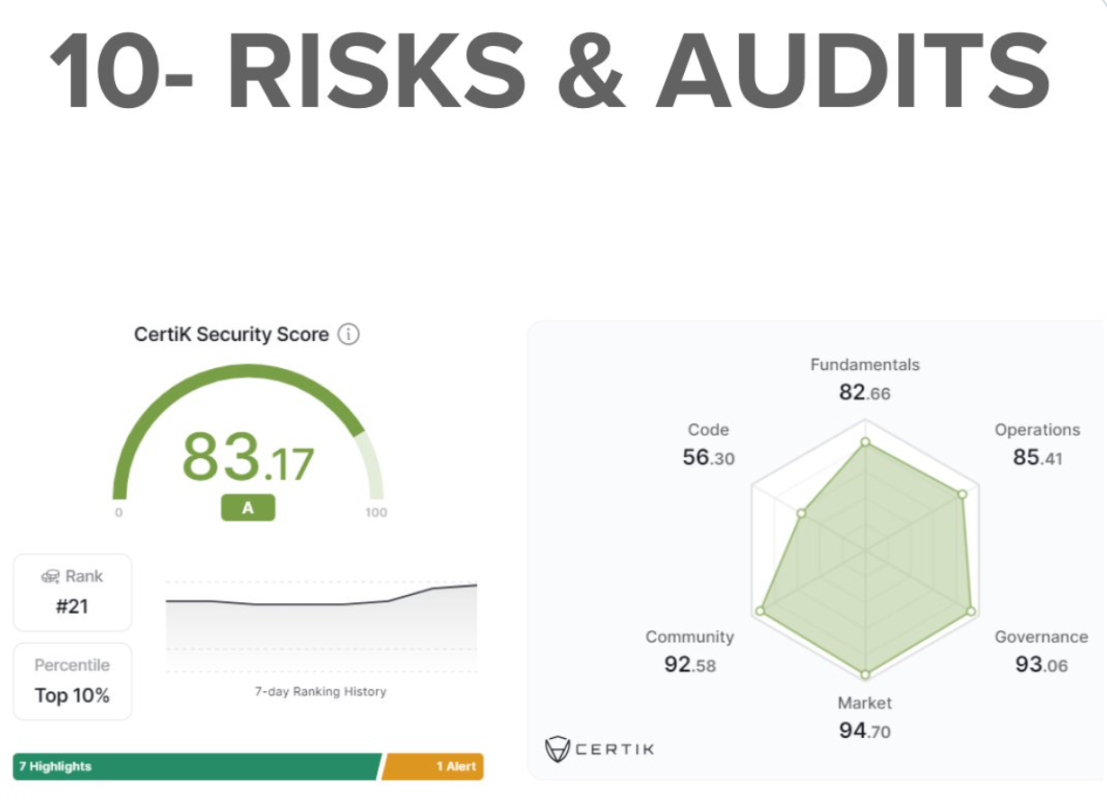This screenshot has height=811, width=1107.
Task: Click the Code 56.30 score label
Action: coord(708,445)
